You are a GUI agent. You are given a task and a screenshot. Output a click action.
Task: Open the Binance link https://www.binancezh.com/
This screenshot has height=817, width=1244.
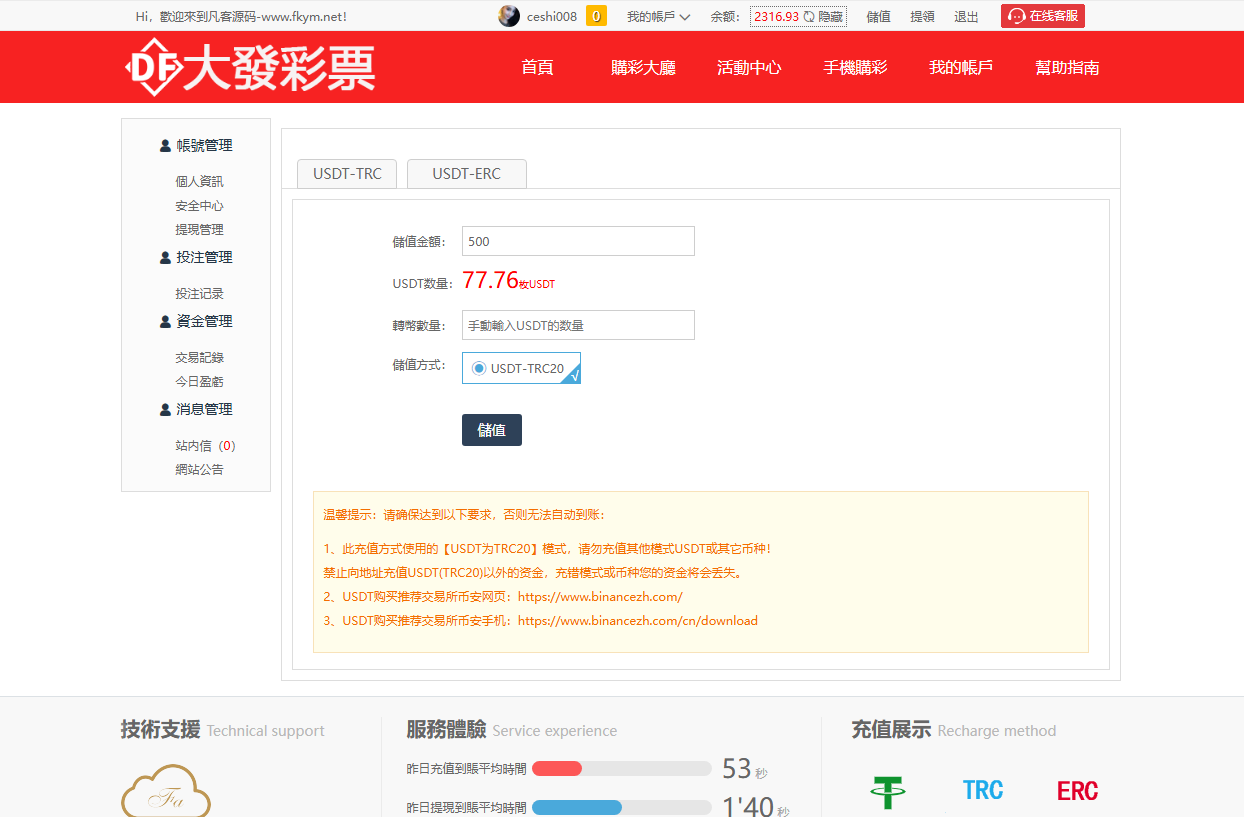pyautogui.click(x=598, y=597)
